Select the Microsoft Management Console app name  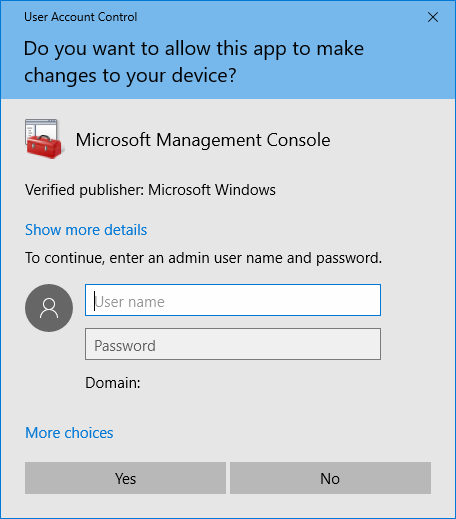pos(203,140)
